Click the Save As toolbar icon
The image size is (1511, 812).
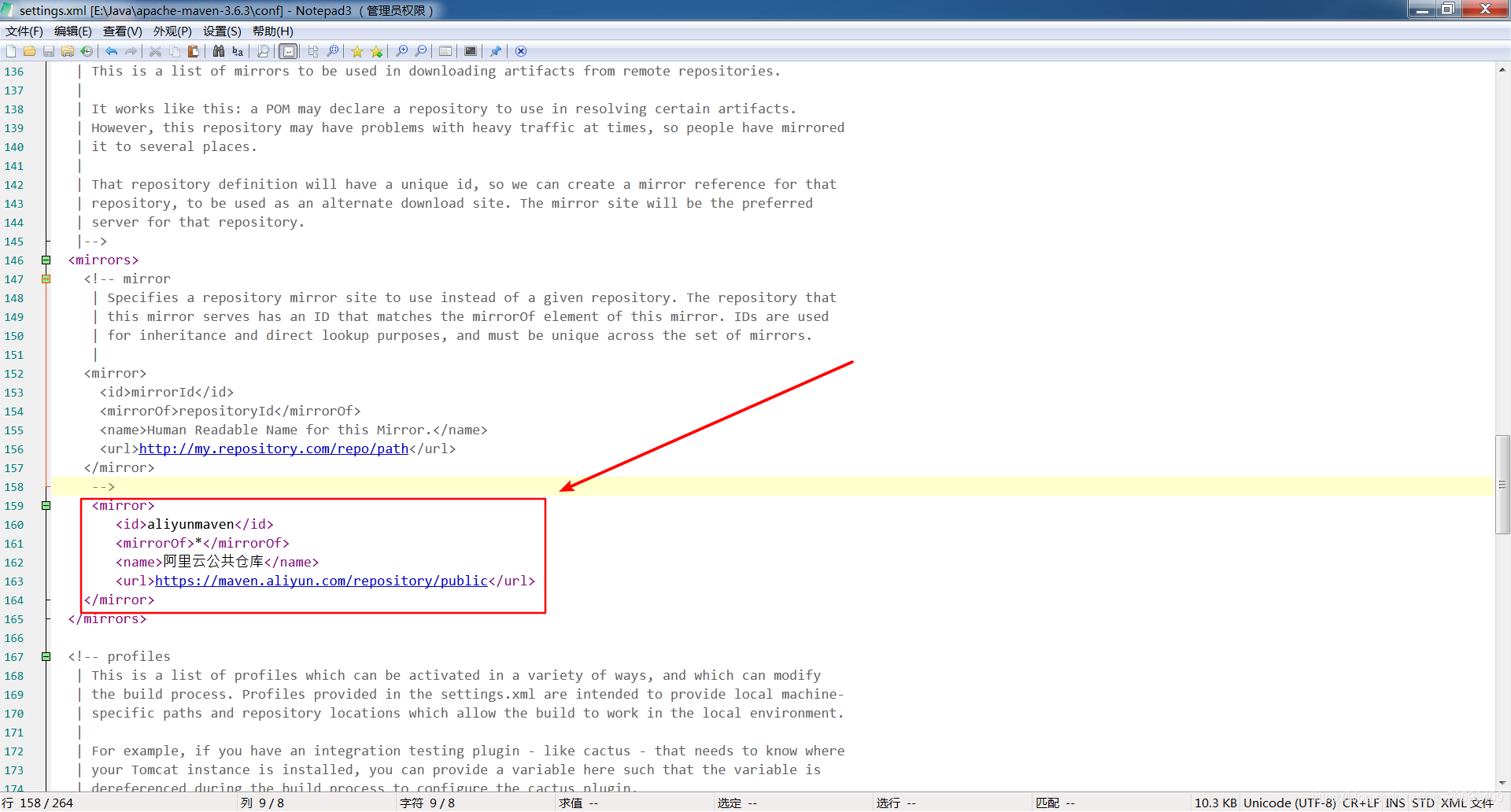[x=67, y=51]
